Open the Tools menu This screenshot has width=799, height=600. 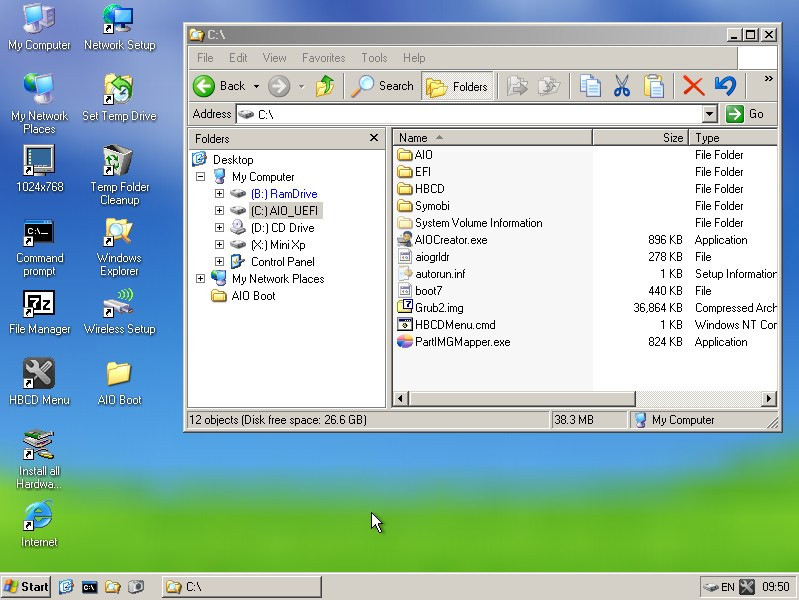tap(375, 58)
